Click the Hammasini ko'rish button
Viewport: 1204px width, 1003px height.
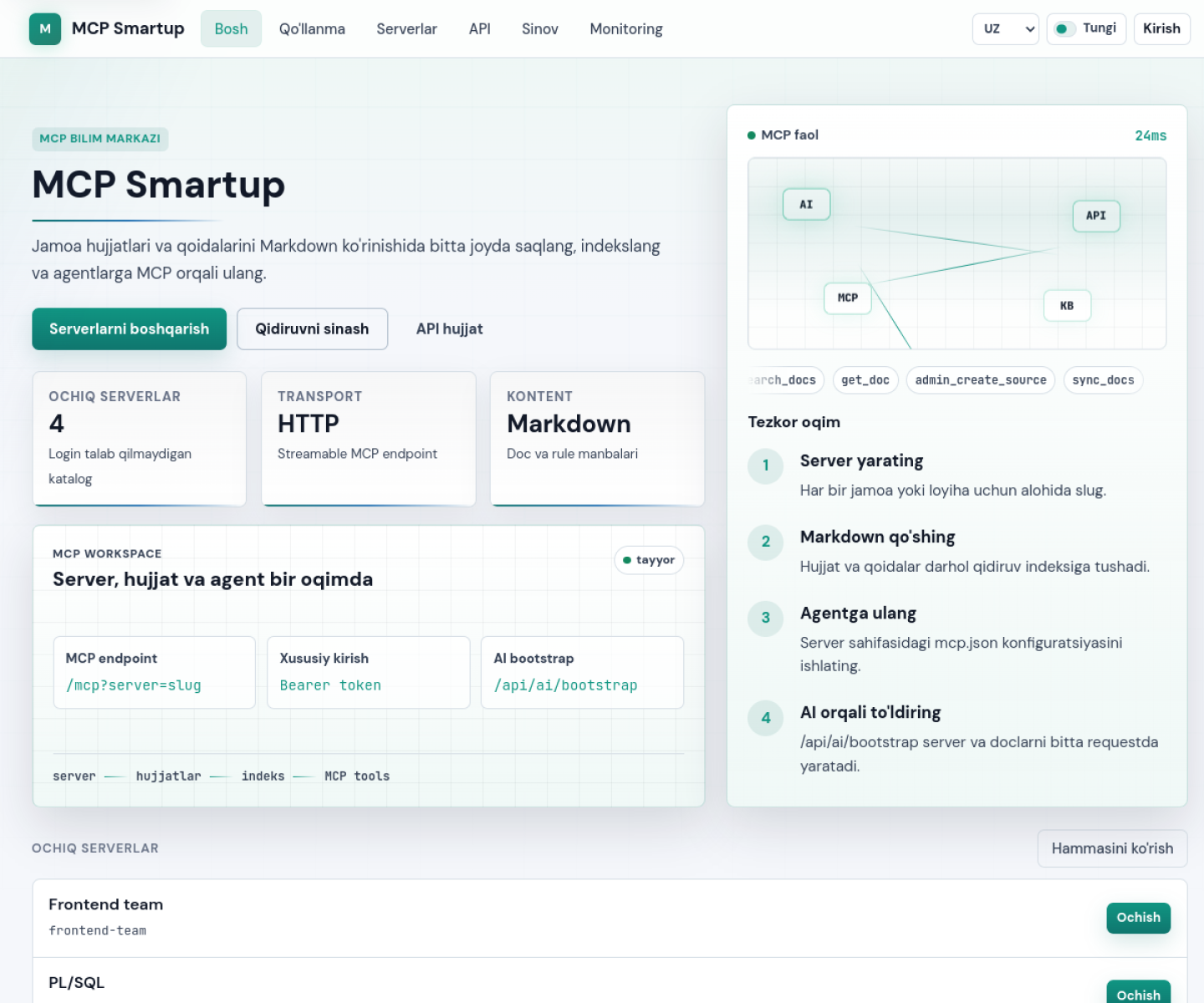coord(1112,848)
